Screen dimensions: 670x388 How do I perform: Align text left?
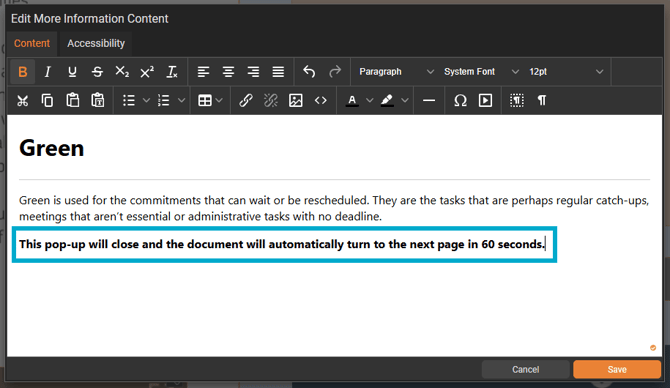tap(203, 72)
